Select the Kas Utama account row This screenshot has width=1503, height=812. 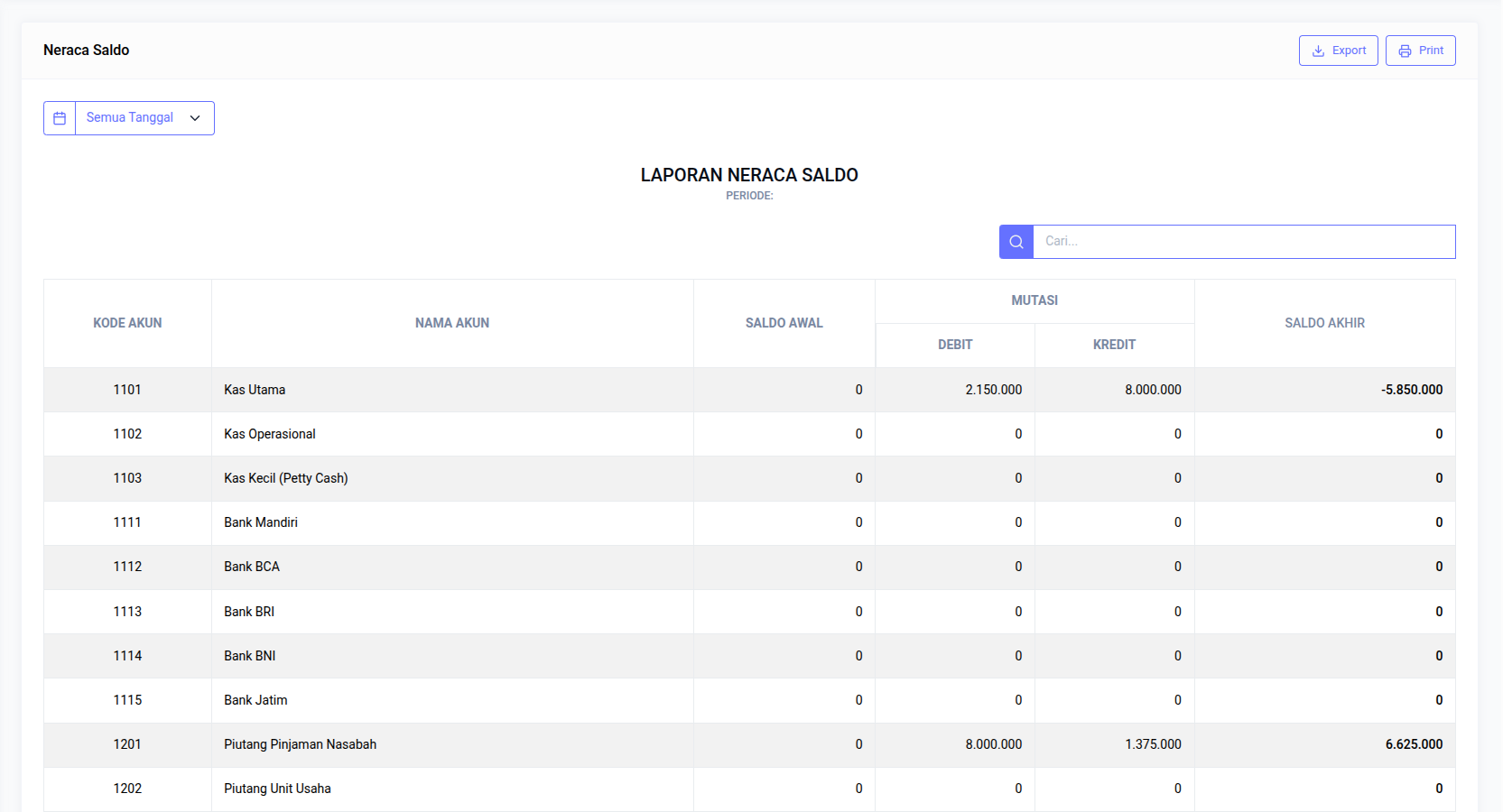coord(255,390)
